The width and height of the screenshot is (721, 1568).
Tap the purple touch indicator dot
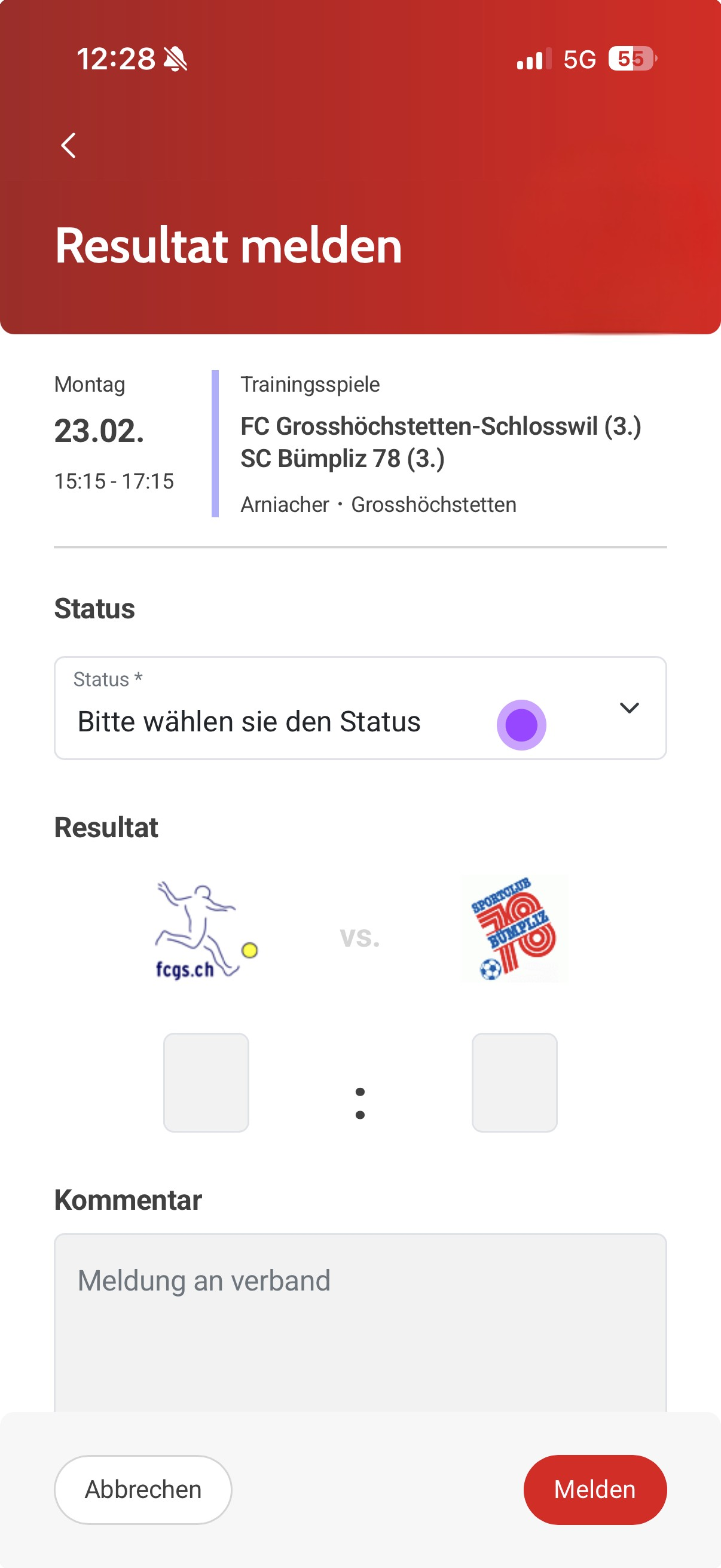521,724
